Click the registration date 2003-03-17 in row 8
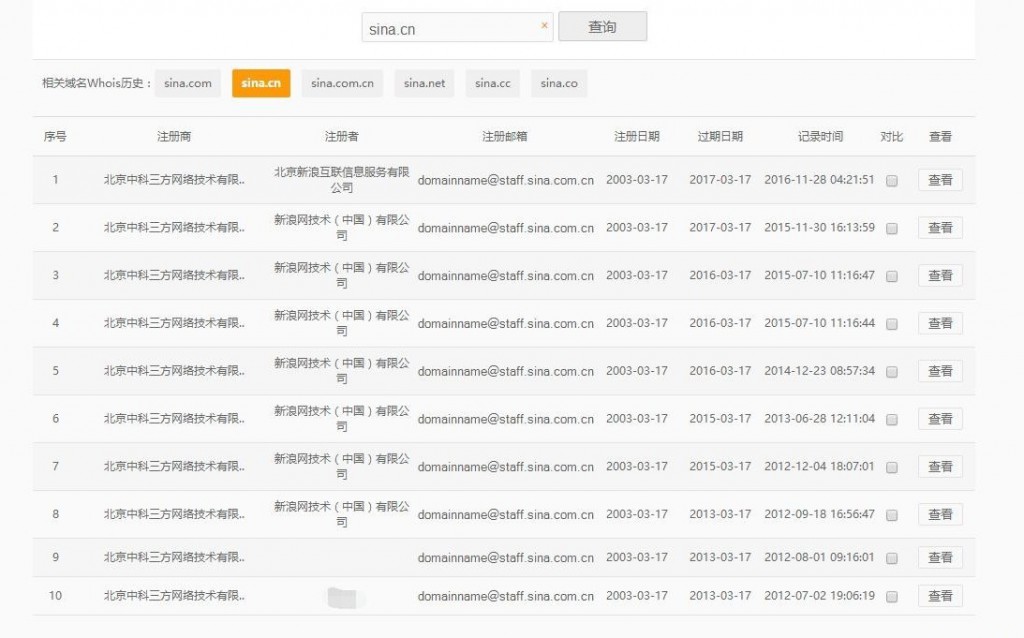 pos(637,514)
